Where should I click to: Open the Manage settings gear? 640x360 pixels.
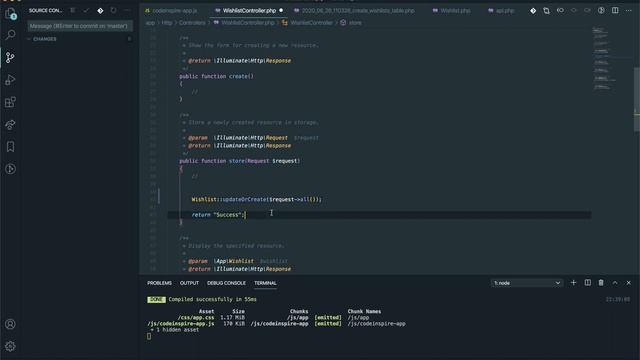10,347
